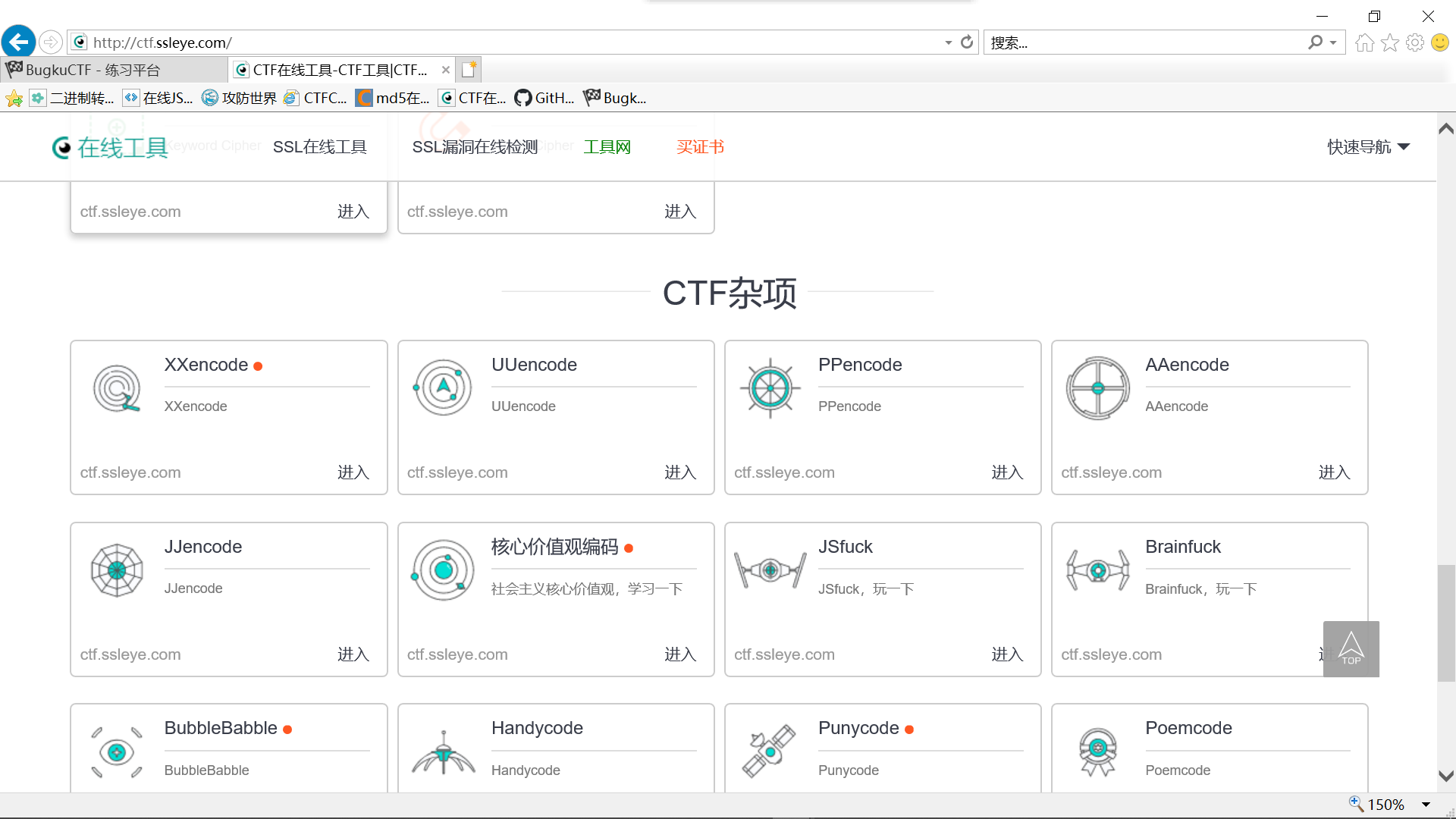Click the BubbleBabble eye icon
Screen dimensions: 1456x819
click(x=116, y=752)
